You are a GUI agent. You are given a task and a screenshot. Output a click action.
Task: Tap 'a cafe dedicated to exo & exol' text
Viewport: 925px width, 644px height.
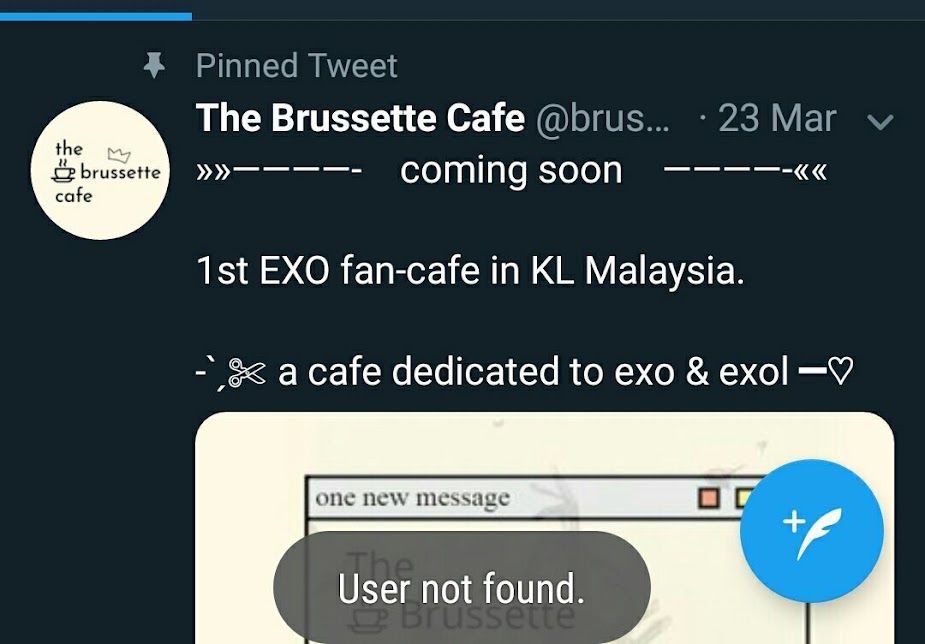pos(533,372)
